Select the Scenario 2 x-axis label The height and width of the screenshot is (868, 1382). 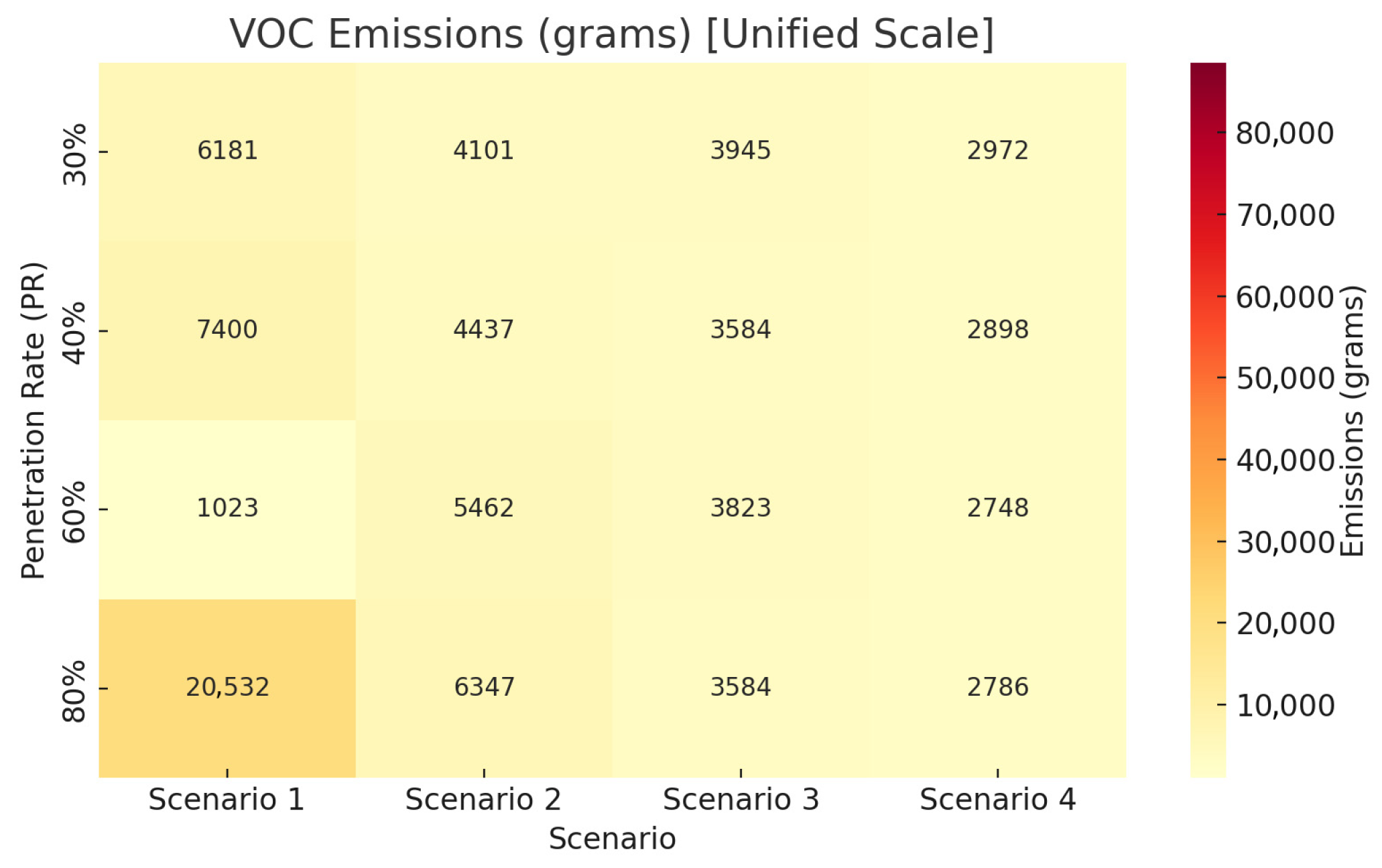pyautogui.click(x=483, y=800)
